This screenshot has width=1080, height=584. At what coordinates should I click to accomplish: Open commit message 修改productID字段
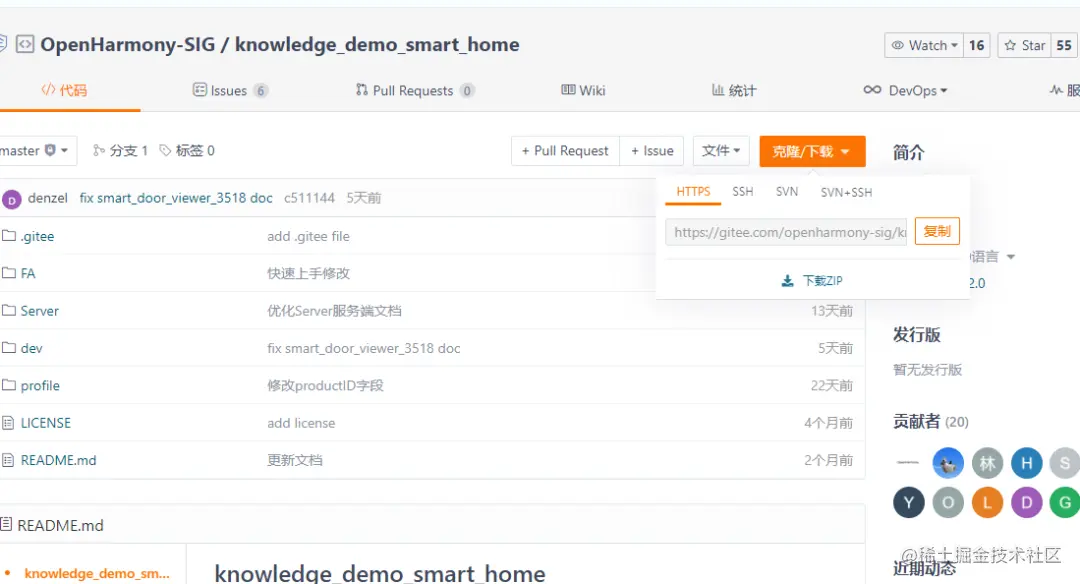click(x=325, y=386)
